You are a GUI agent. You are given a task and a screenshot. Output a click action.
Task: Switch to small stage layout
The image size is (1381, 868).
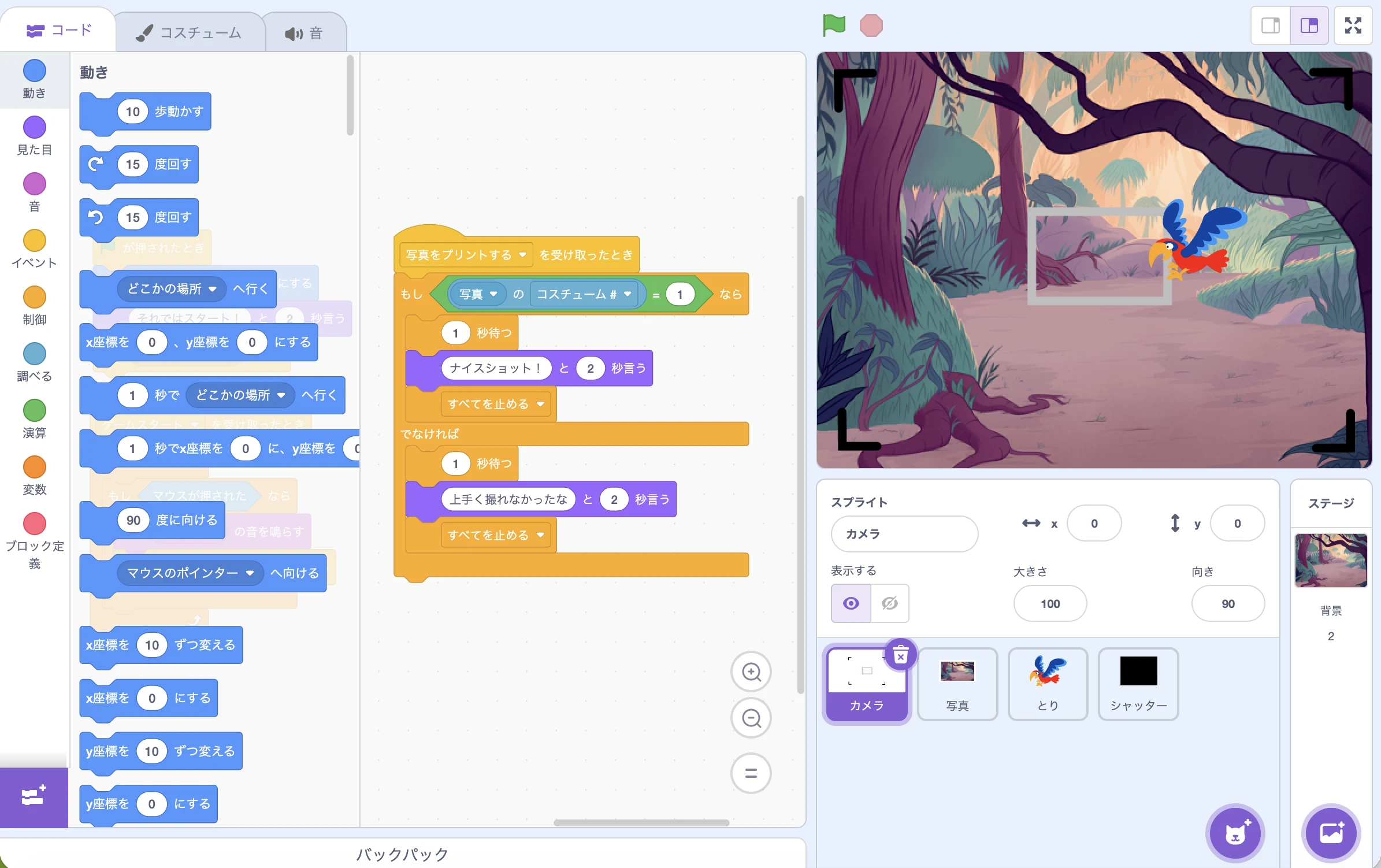point(1270,25)
